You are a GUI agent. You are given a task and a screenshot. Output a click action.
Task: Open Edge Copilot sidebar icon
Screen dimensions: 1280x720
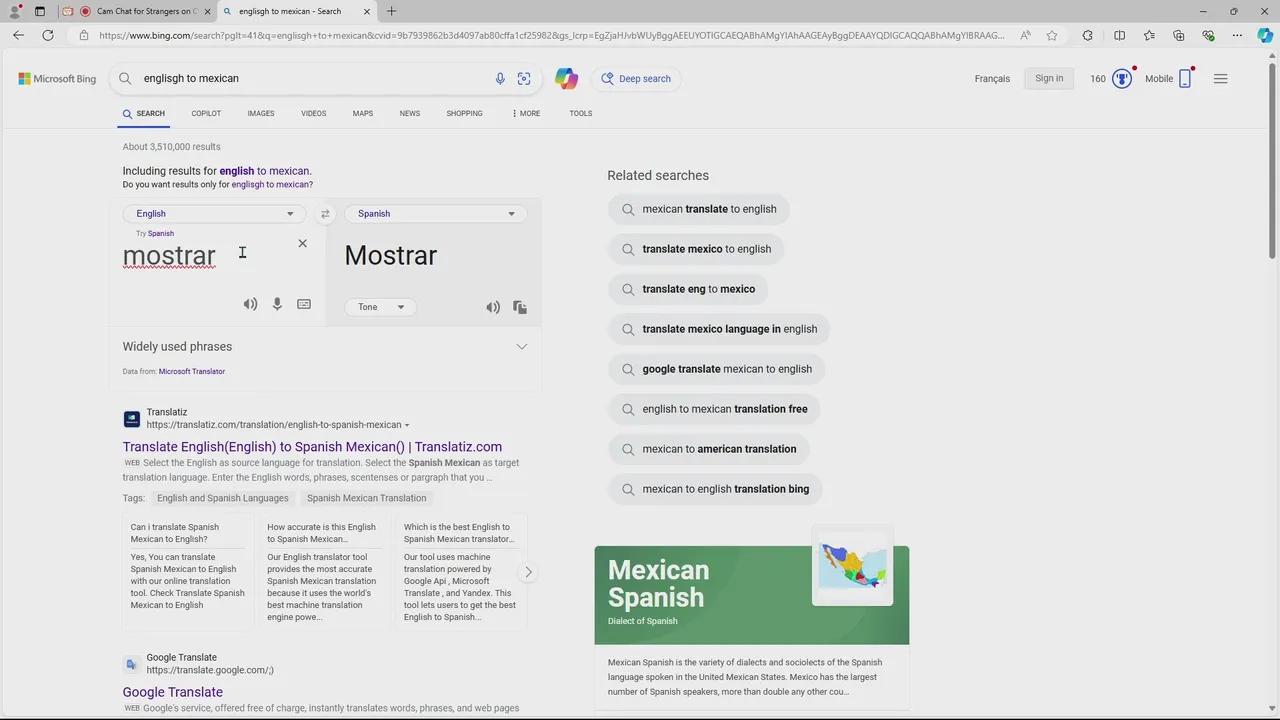1265,35
